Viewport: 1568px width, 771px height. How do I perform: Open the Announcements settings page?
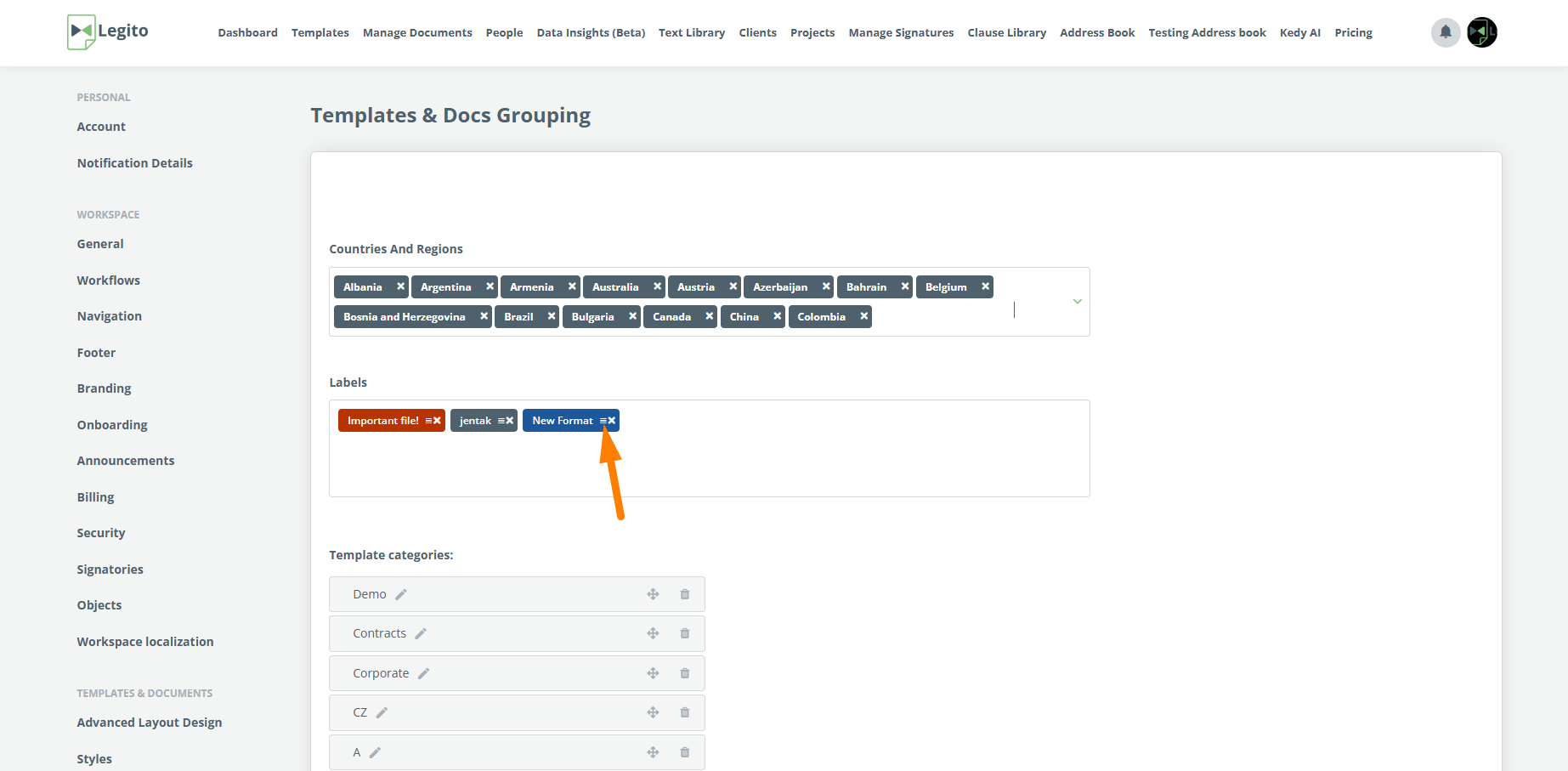(x=126, y=461)
